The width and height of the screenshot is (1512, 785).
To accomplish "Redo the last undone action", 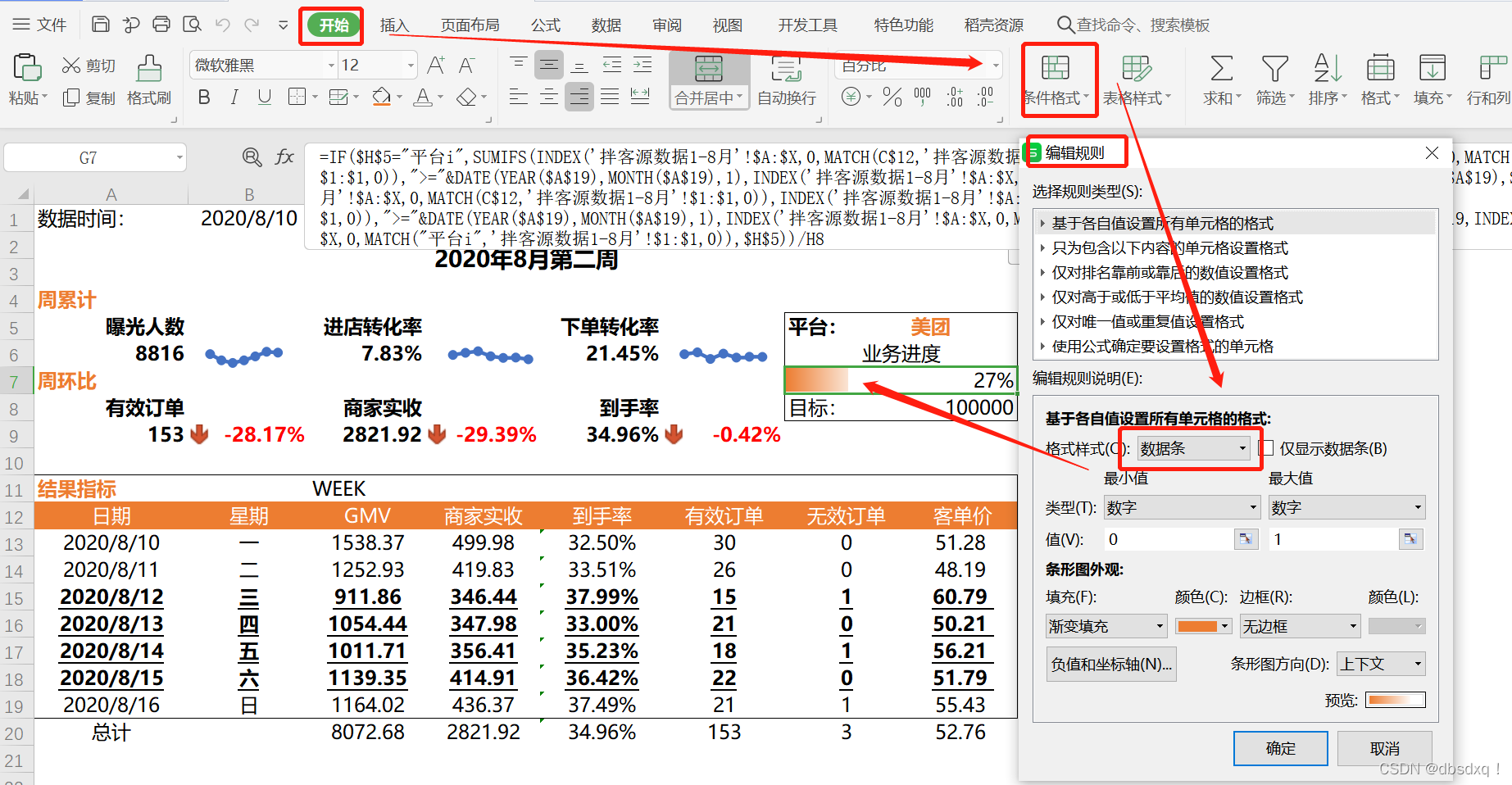I will (x=252, y=25).
